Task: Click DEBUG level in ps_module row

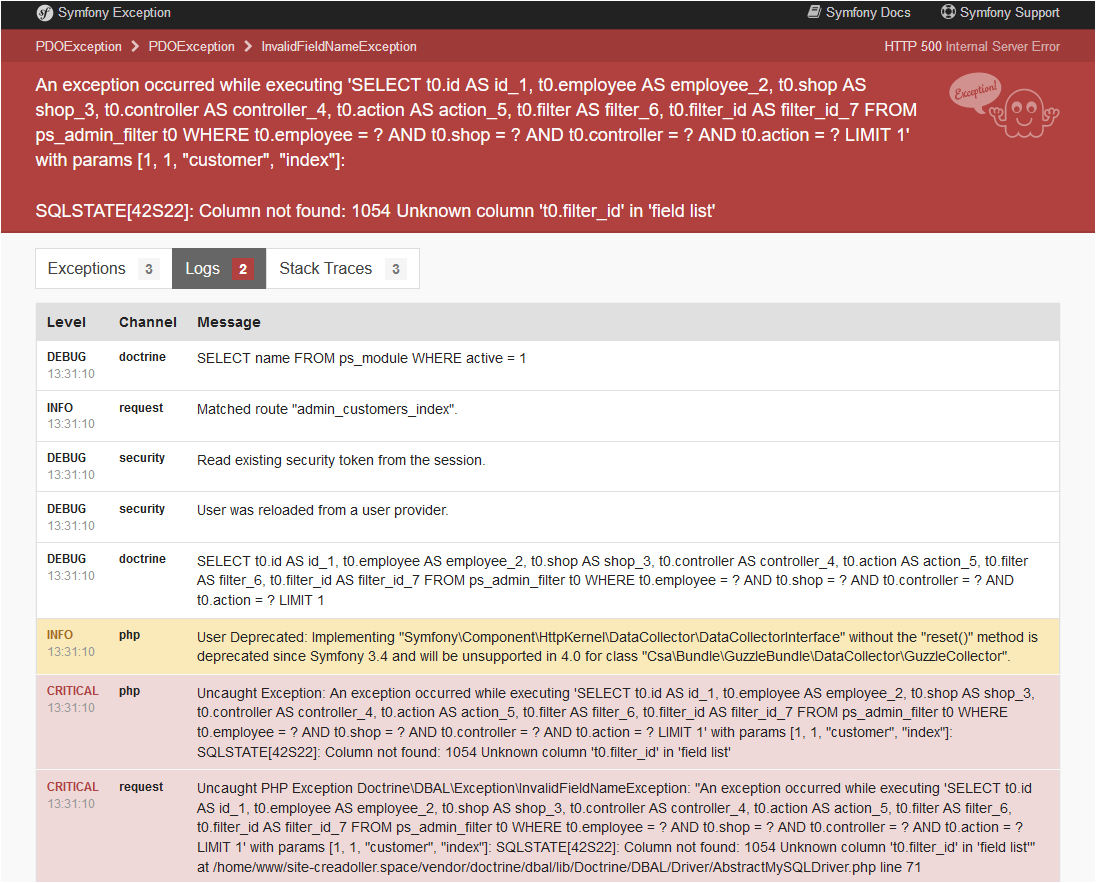Action: tap(66, 357)
